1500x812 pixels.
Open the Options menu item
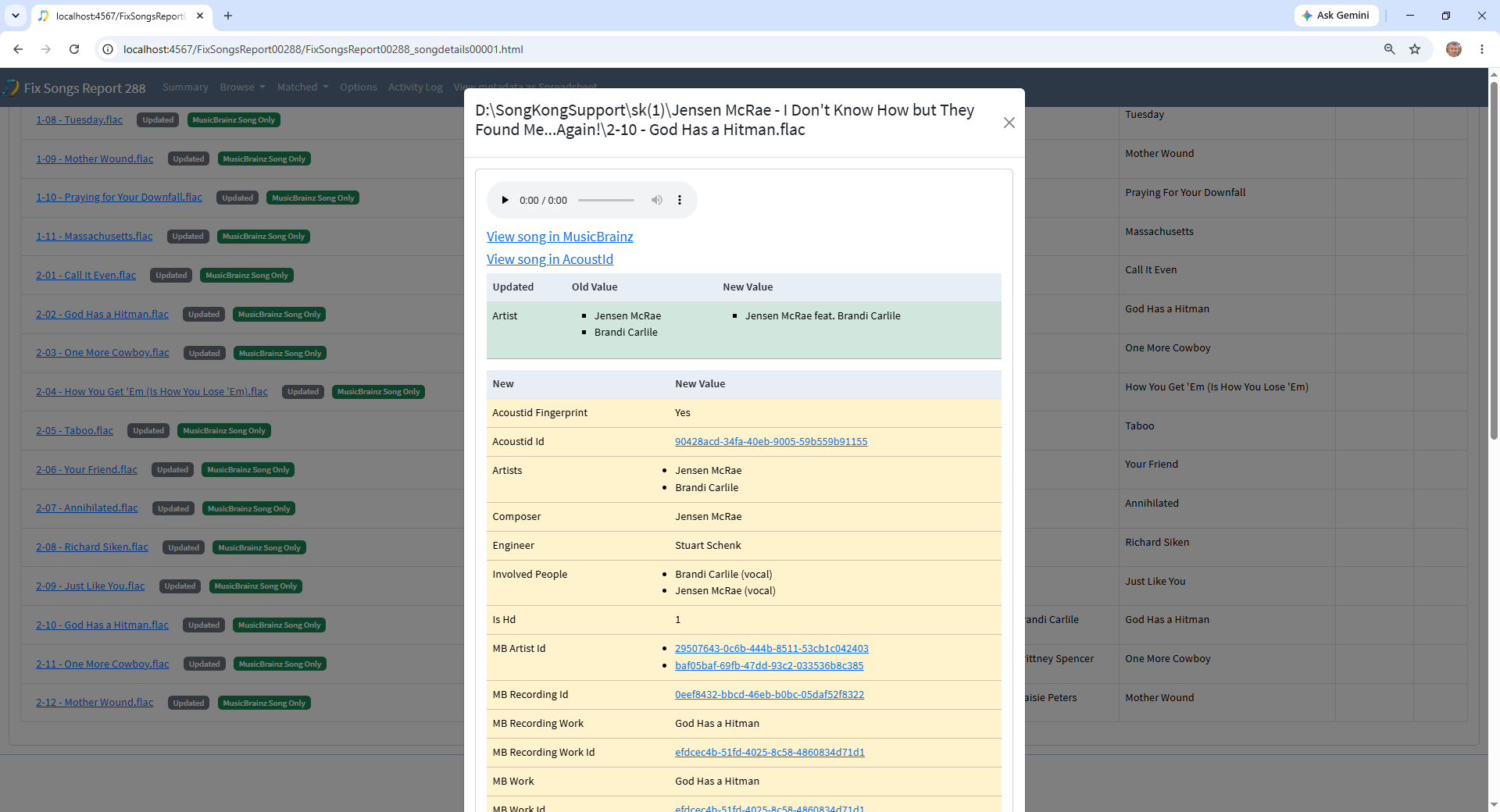[359, 87]
